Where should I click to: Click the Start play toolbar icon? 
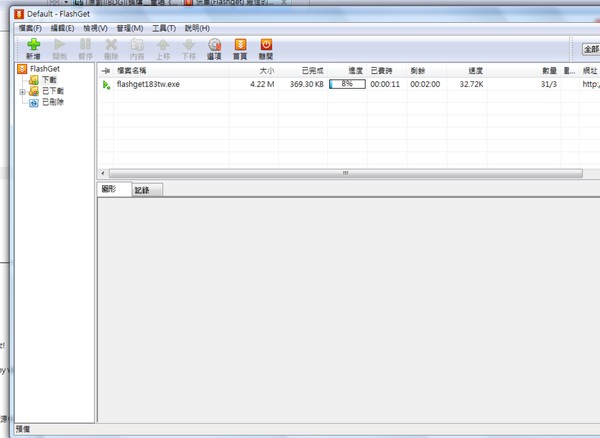pyautogui.click(x=59, y=45)
